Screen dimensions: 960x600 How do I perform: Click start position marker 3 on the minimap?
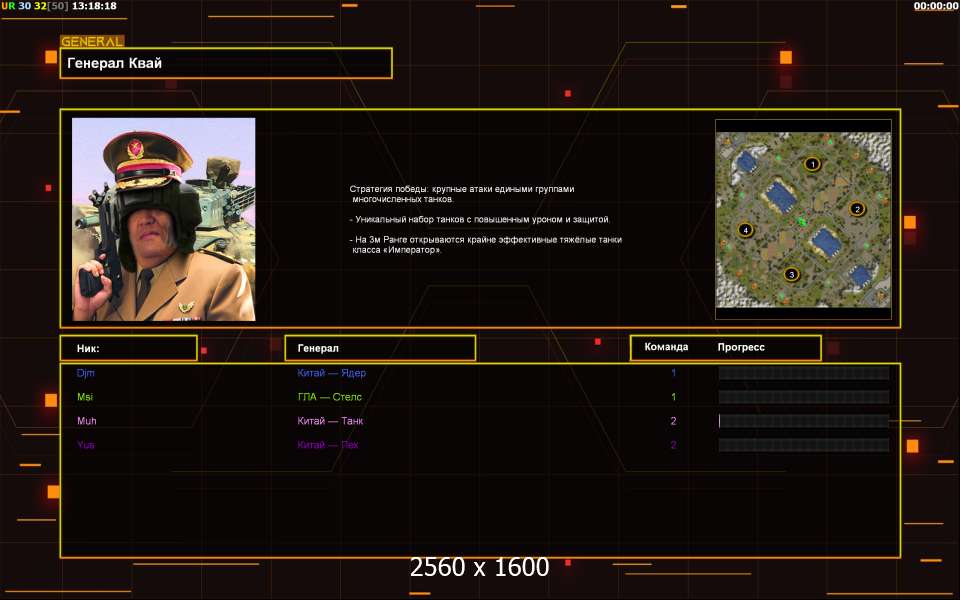point(792,274)
